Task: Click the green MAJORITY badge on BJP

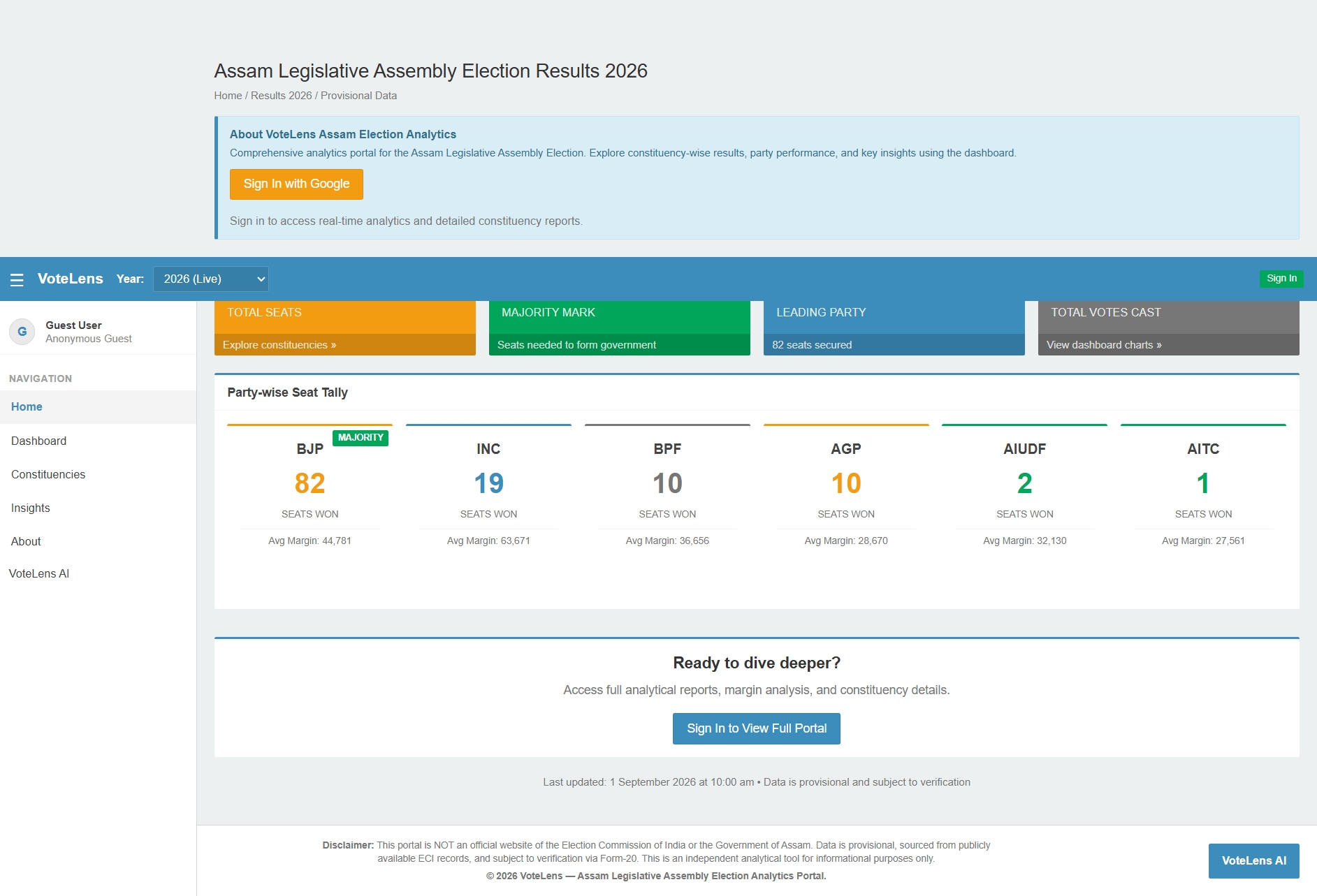Action: point(360,438)
